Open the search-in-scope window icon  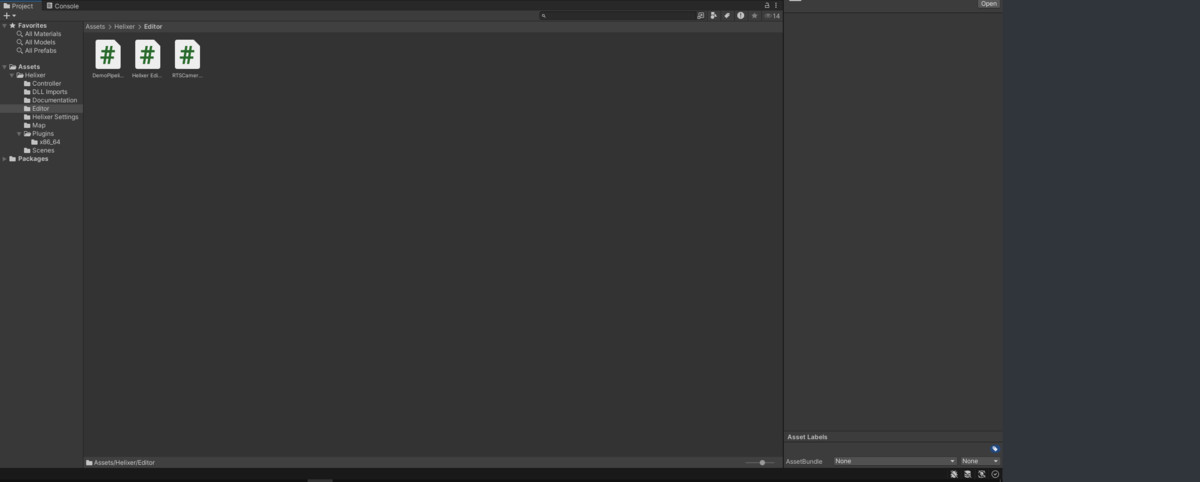click(701, 16)
